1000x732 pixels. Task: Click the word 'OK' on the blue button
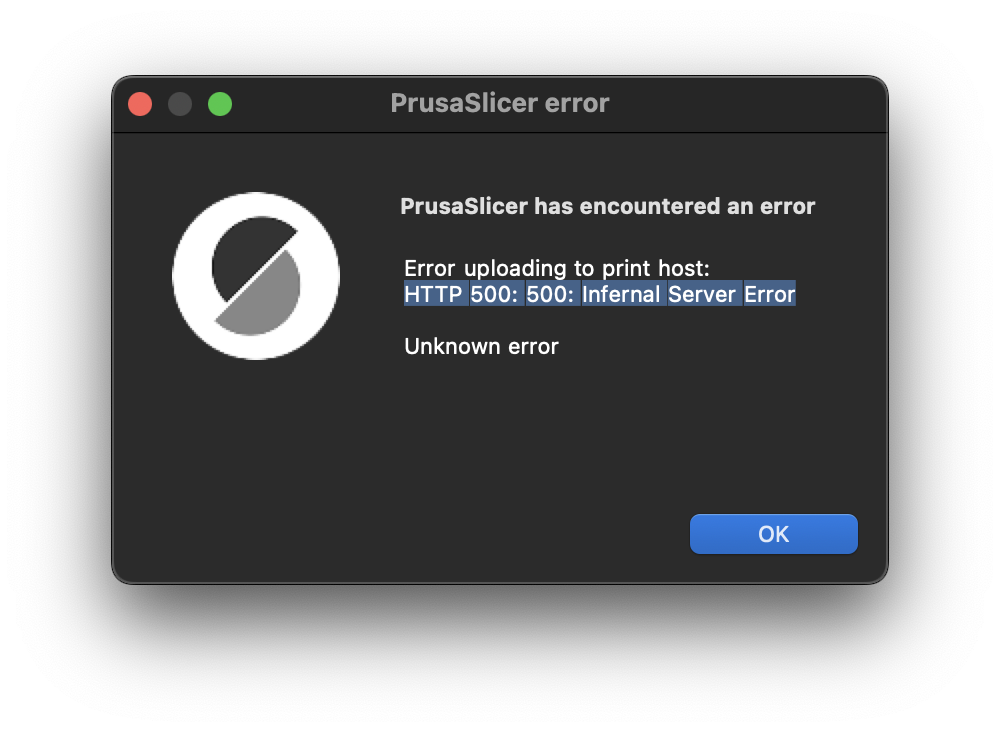tap(773, 533)
